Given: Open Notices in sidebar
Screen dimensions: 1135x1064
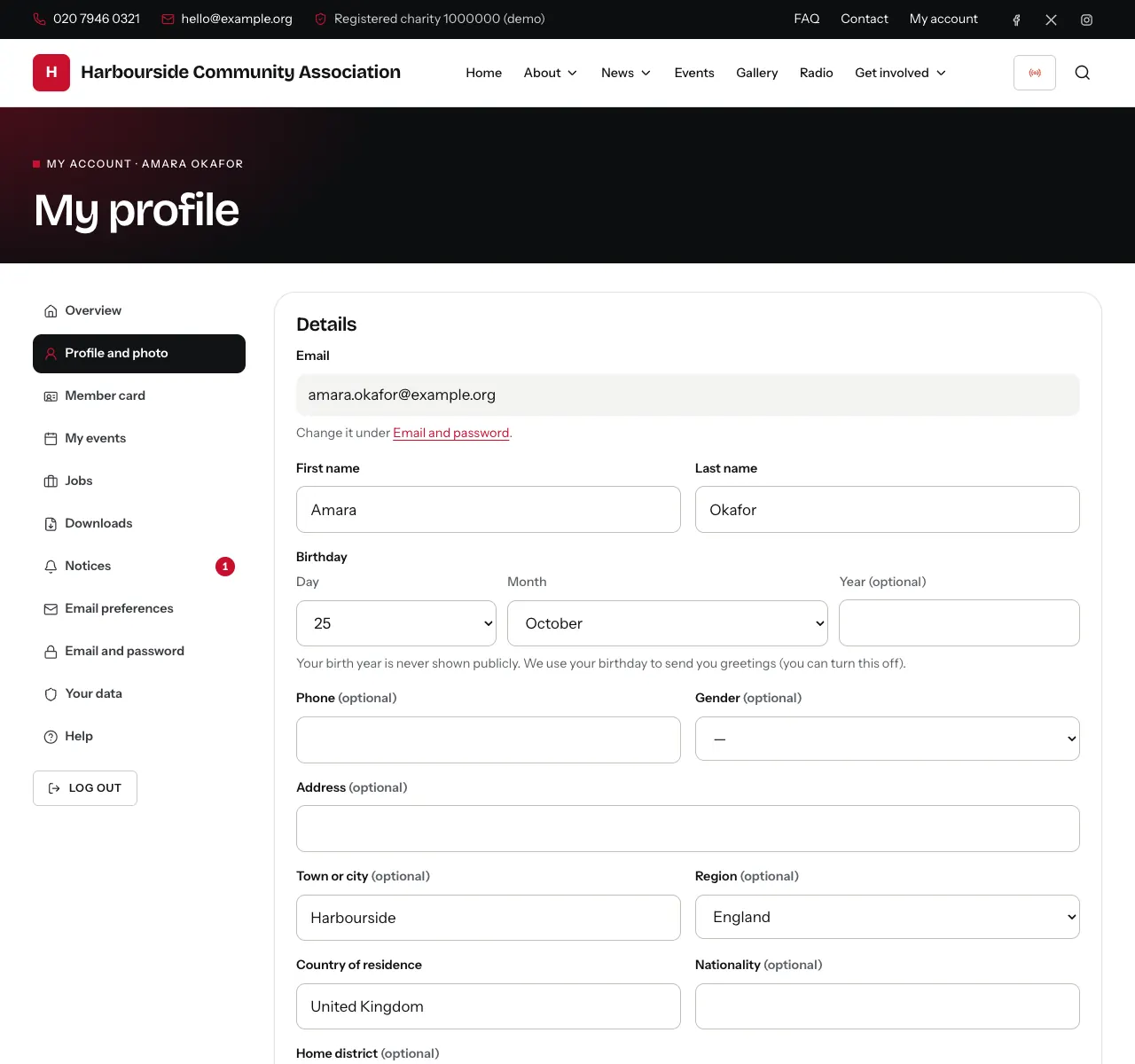Looking at the screenshot, I should (139, 567).
